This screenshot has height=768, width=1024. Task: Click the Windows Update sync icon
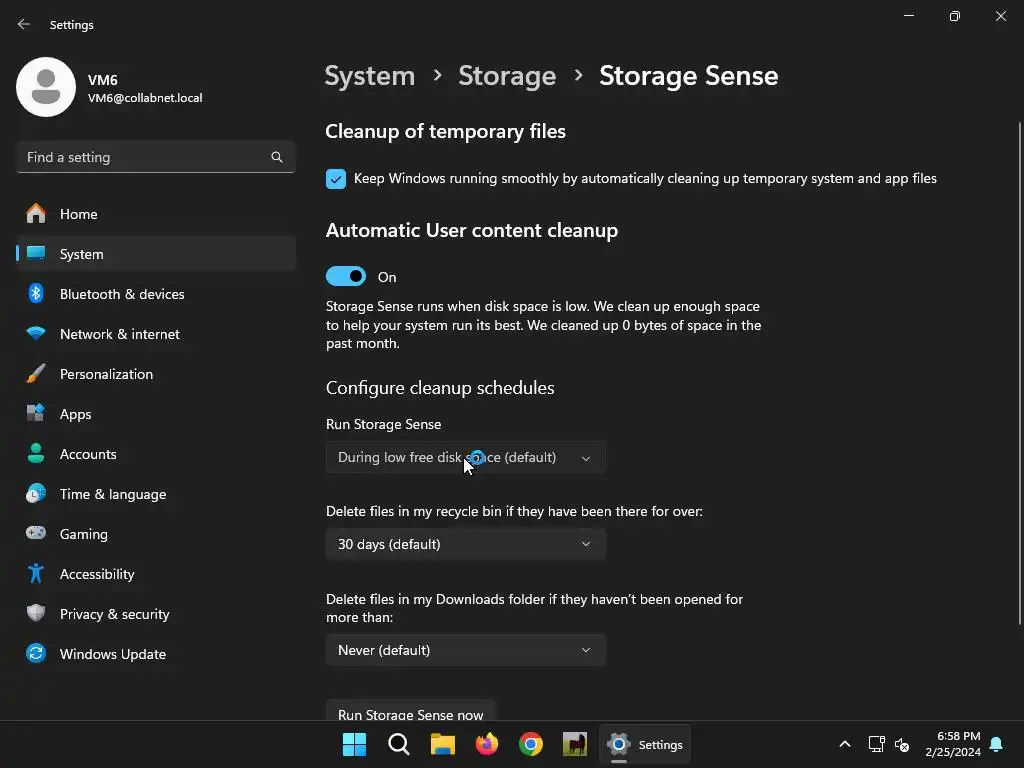point(36,654)
